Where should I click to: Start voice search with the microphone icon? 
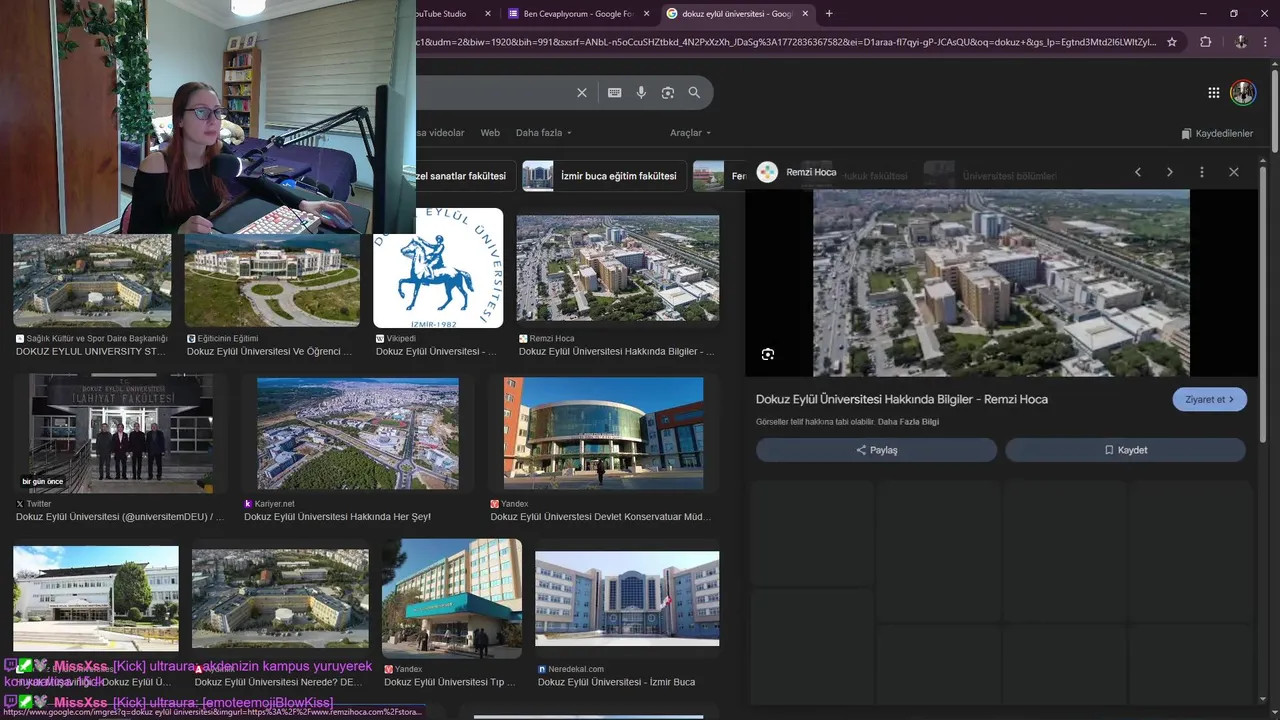coord(641,93)
